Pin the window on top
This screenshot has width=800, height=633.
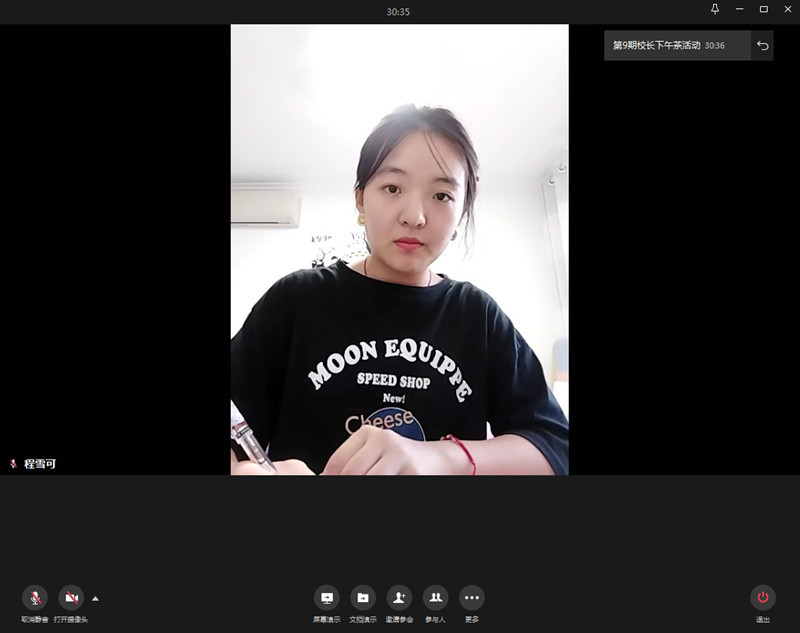[715, 9]
